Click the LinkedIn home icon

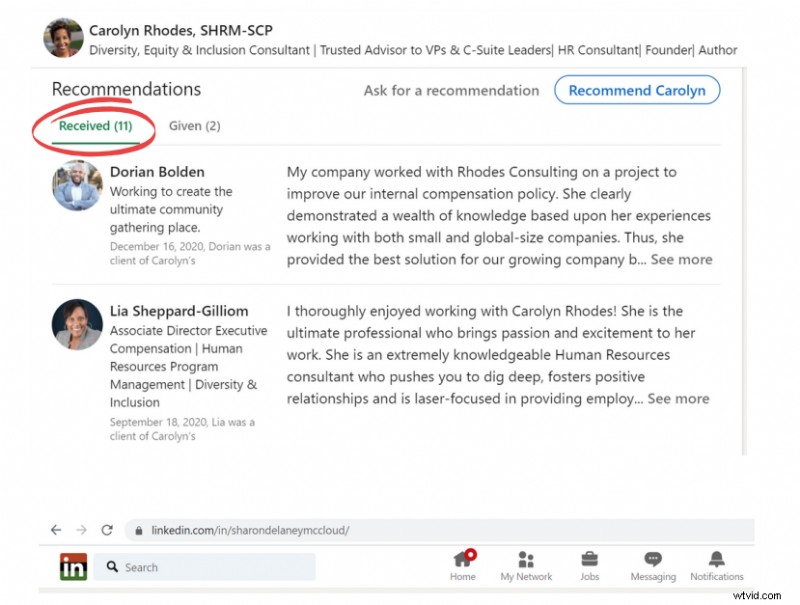point(74,567)
